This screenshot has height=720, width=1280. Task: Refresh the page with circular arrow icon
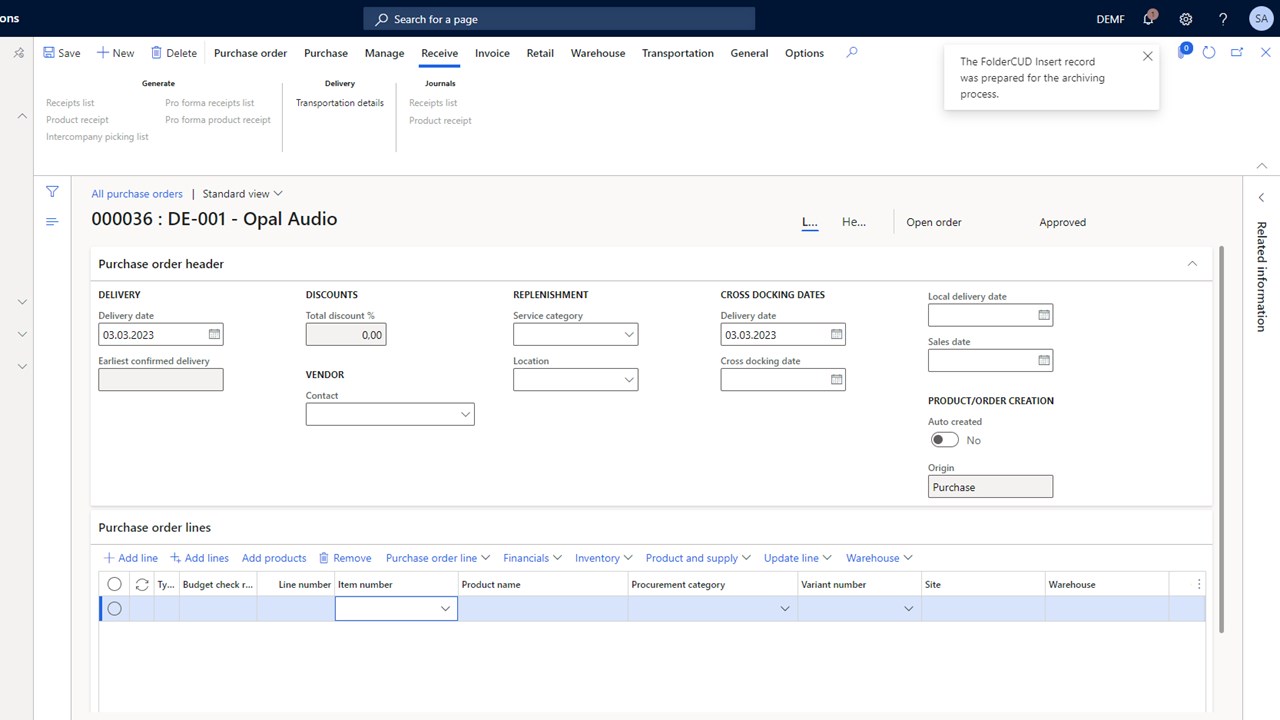1209,53
